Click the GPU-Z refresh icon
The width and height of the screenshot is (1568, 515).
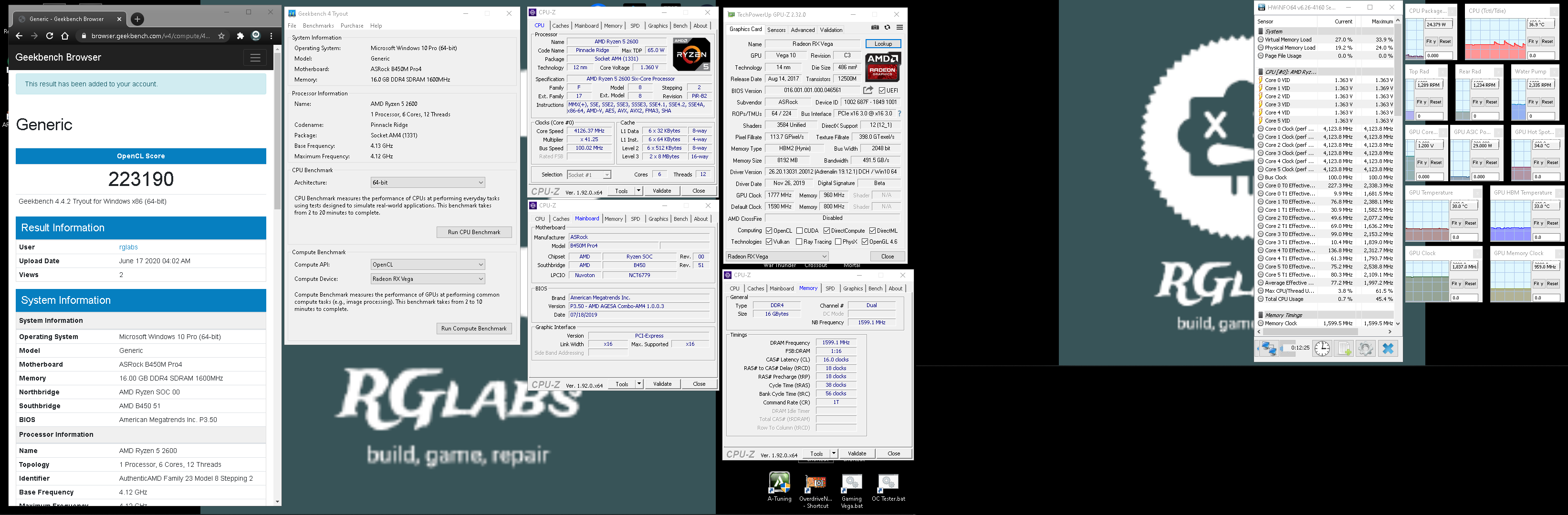[887, 27]
